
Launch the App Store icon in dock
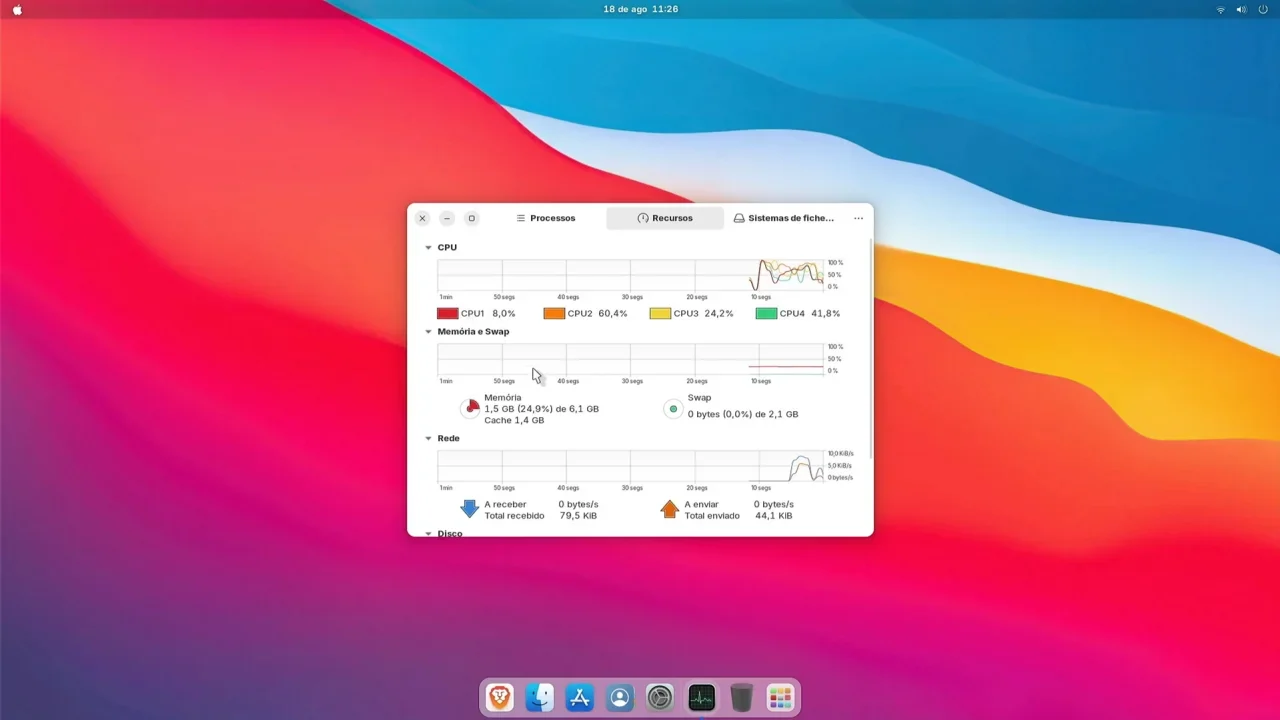[580, 697]
